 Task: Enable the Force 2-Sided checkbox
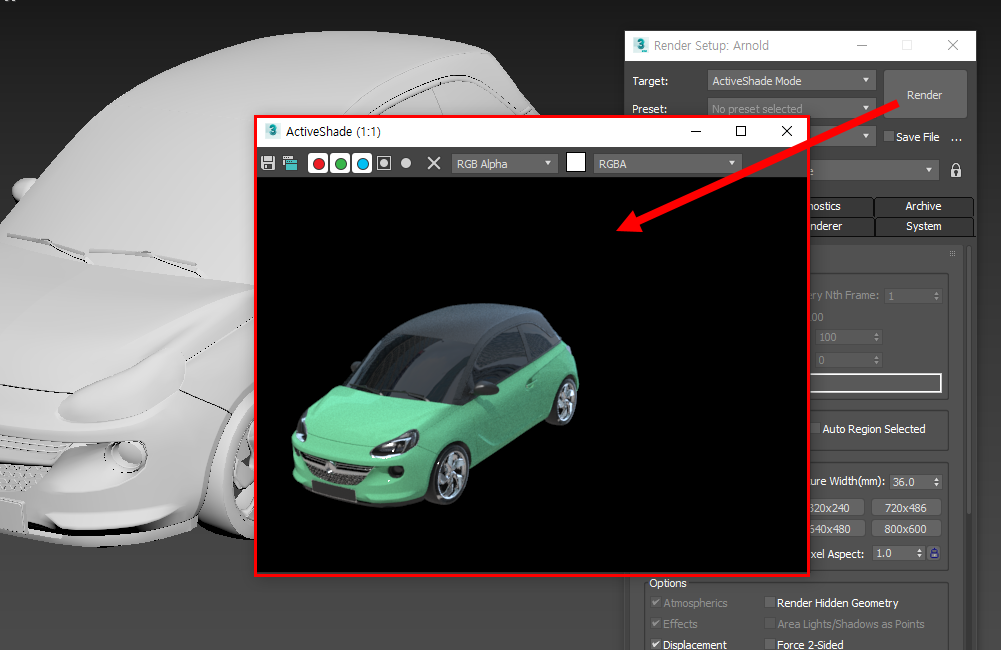770,644
